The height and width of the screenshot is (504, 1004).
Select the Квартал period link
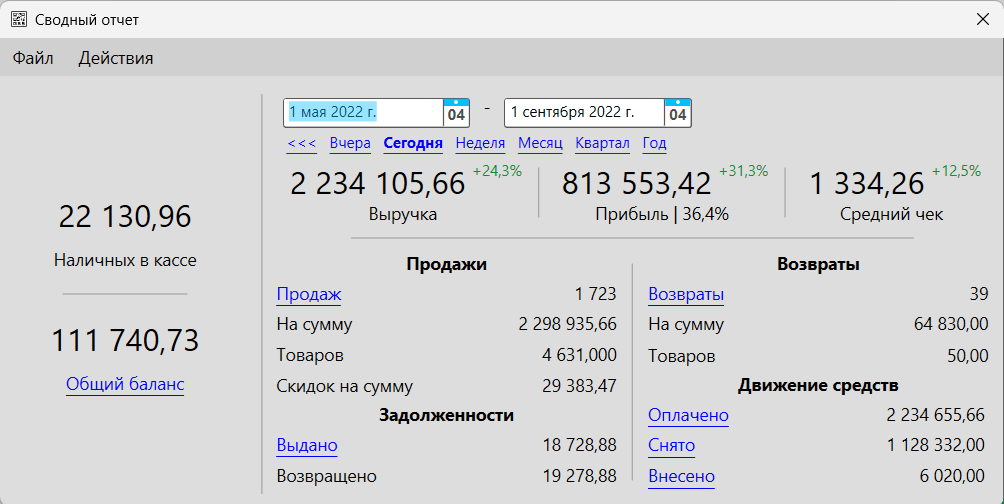pos(602,143)
